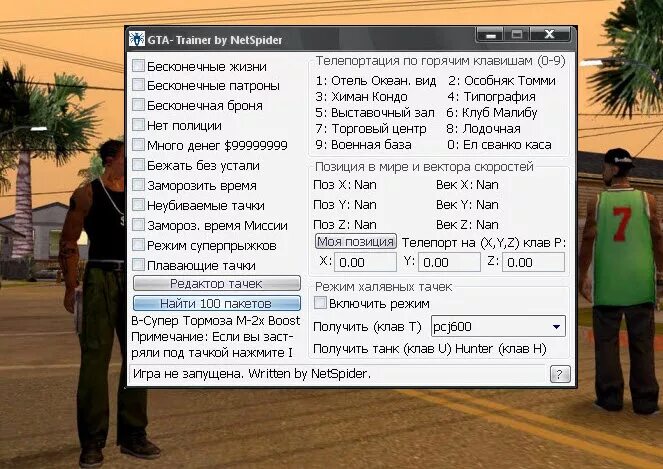
Task: Click Найти 100 пакетов button
Action: pos(216,303)
